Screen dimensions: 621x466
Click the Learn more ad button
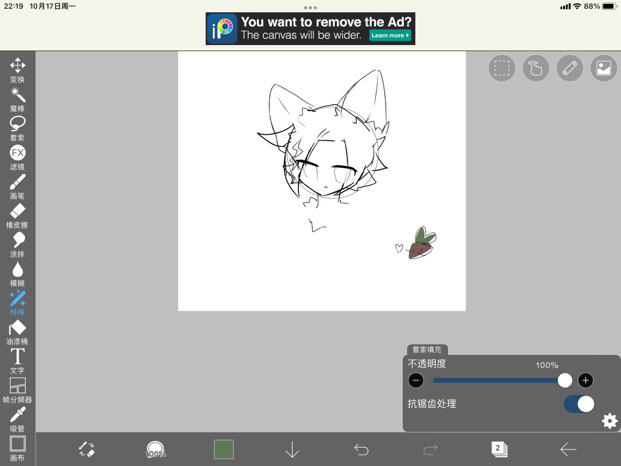click(x=389, y=35)
